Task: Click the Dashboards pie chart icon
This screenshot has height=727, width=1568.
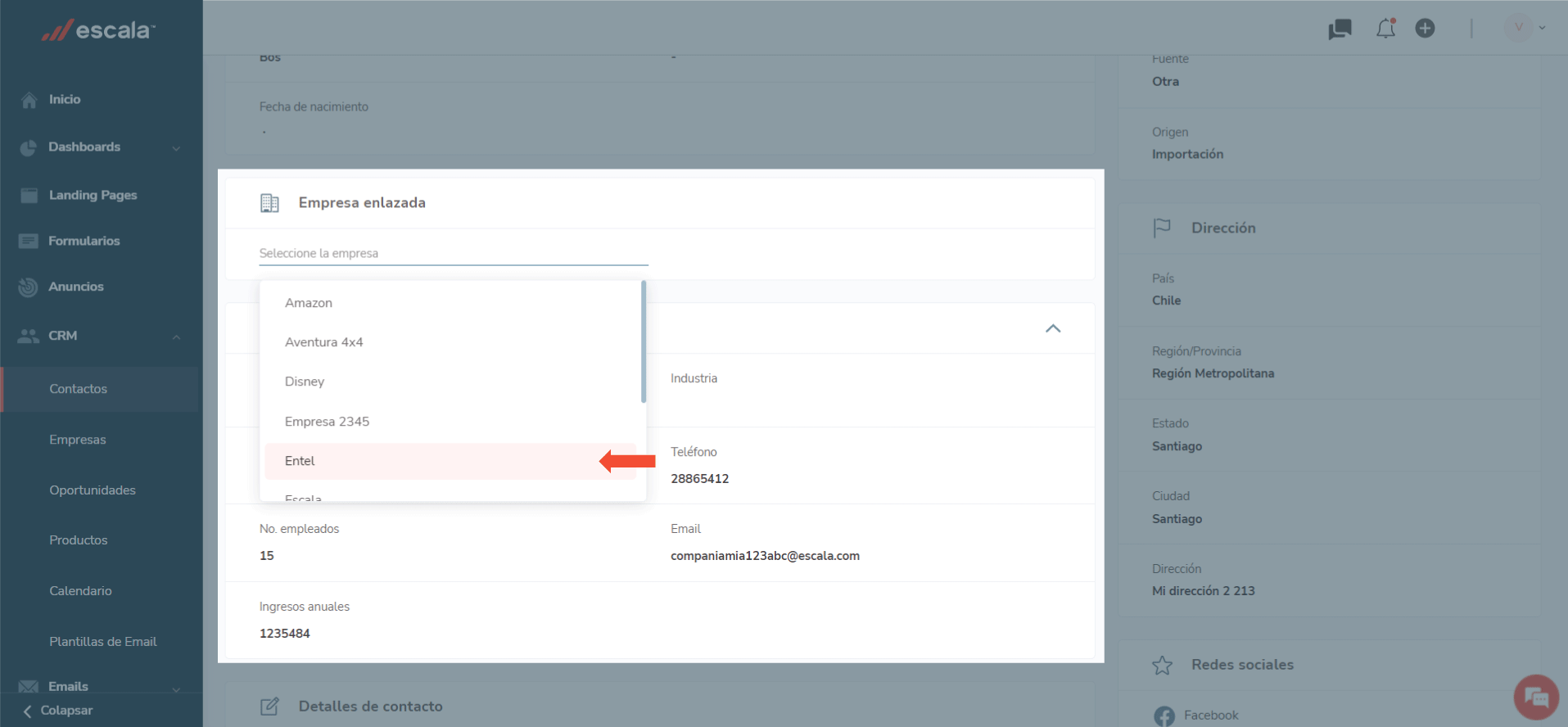Action: (29, 147)
